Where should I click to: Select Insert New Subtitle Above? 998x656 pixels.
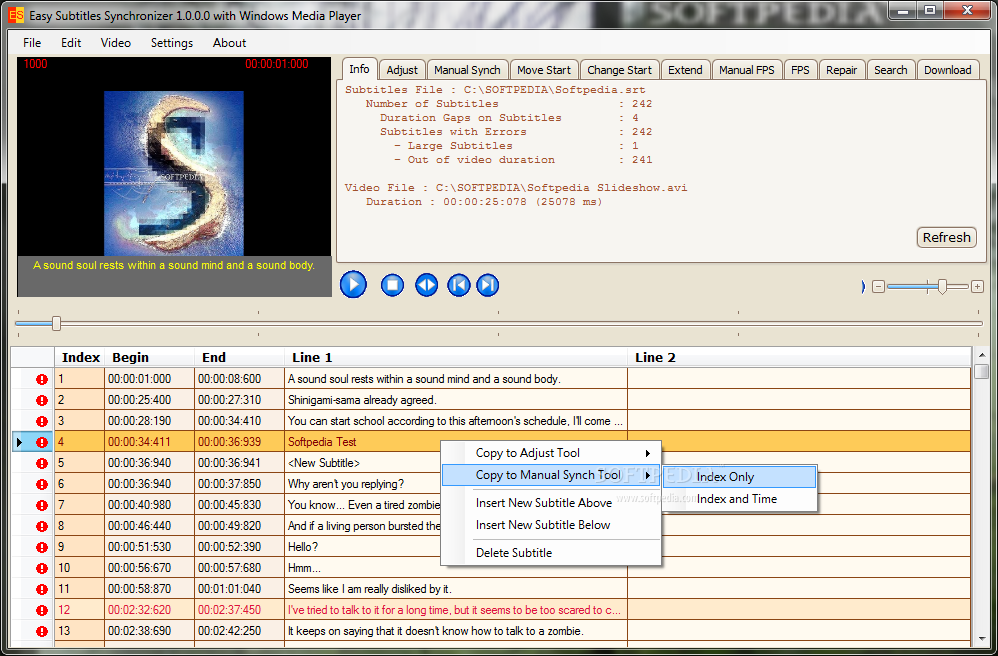click(551, 503)
